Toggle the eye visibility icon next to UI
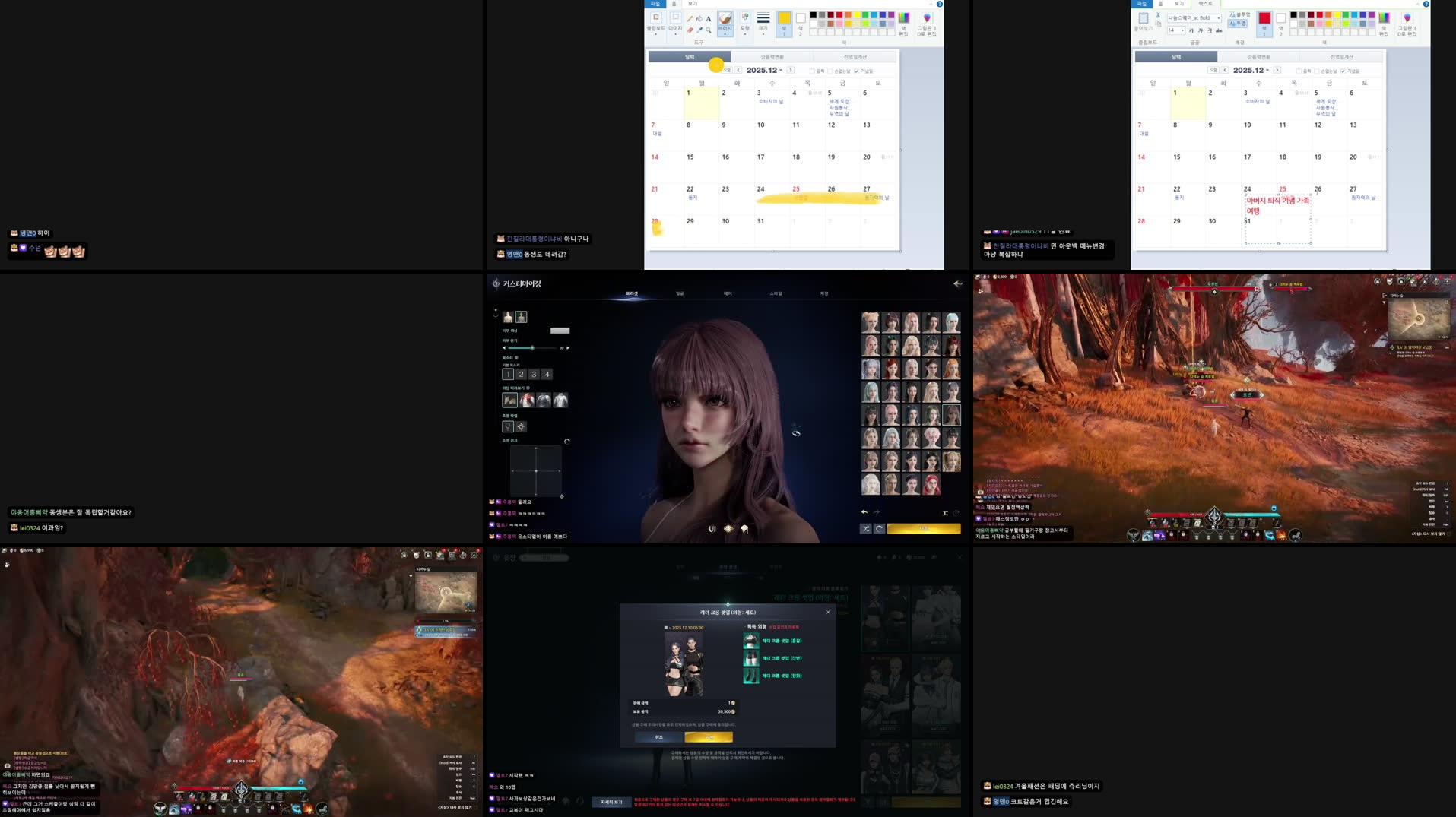 pos(729,529)
